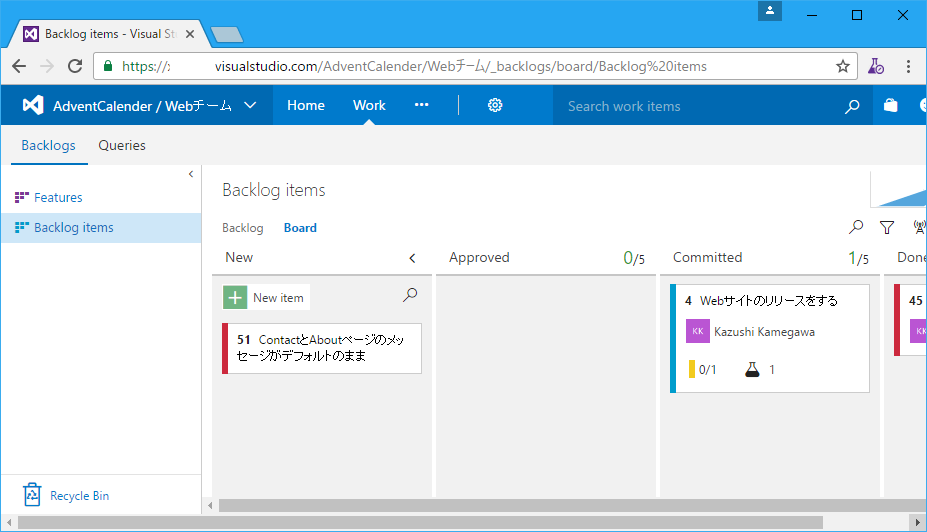This screenshot has height=532, width=927.
Task: Select Features in sidebar
Action: [58, 197]
